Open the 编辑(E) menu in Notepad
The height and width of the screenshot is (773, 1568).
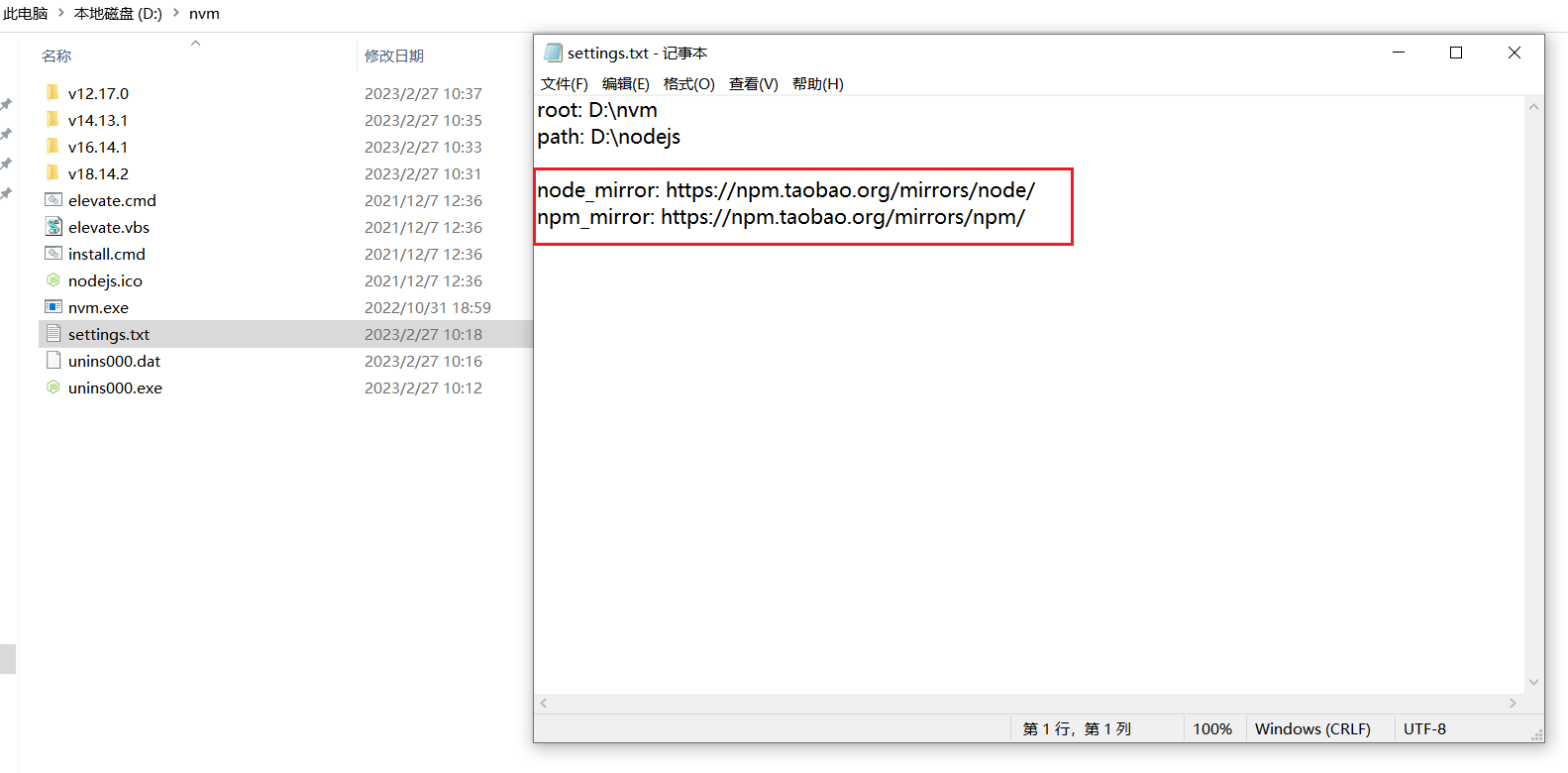point(626,84)
